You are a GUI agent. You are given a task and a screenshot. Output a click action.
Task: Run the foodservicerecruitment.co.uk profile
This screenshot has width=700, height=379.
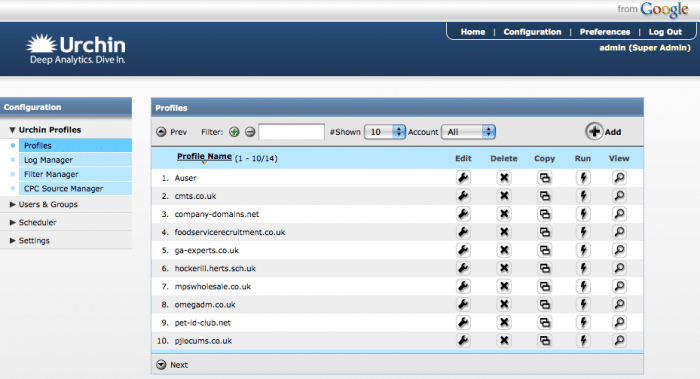tap(583, 232)
